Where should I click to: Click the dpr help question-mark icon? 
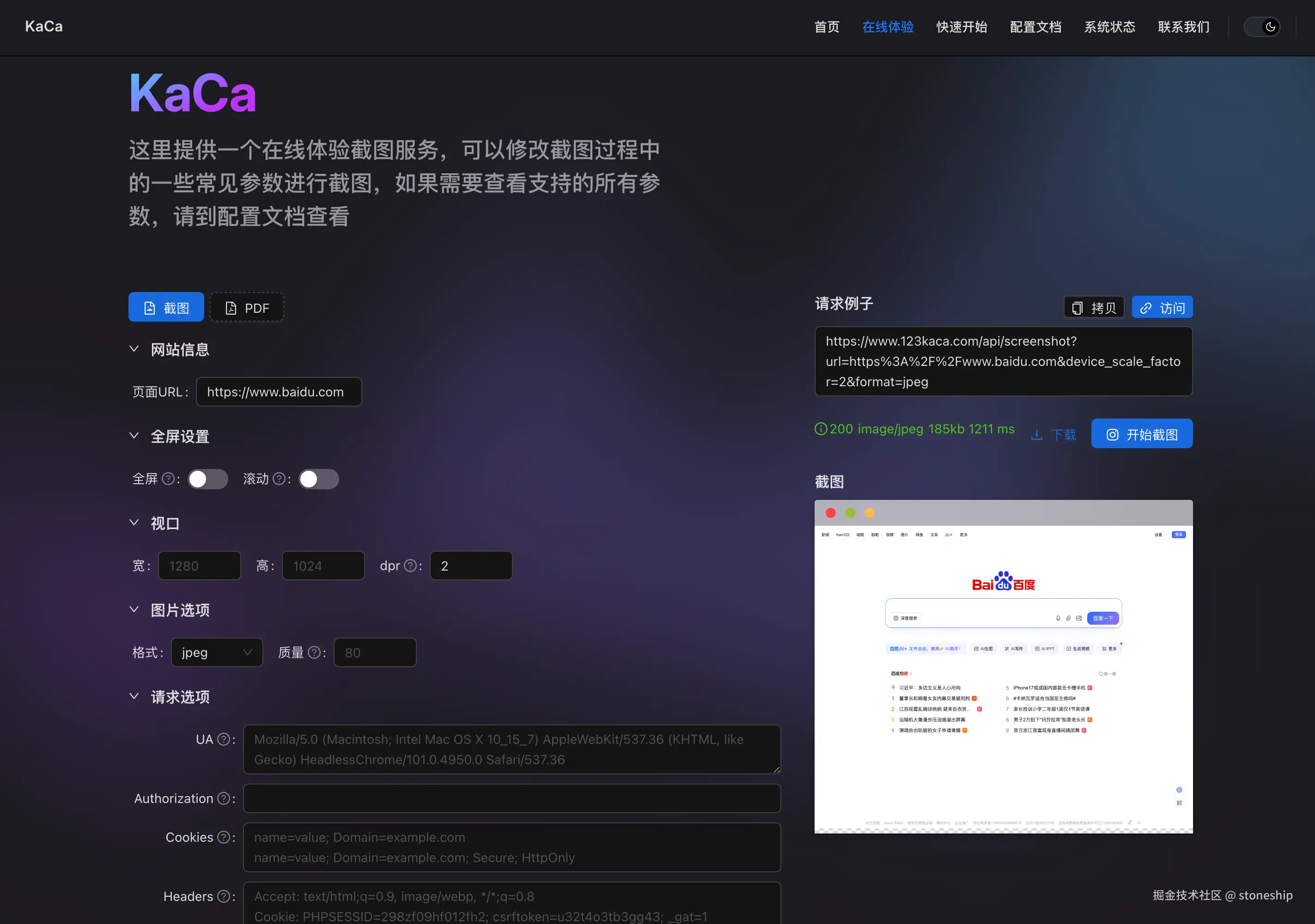click(410, 566)
